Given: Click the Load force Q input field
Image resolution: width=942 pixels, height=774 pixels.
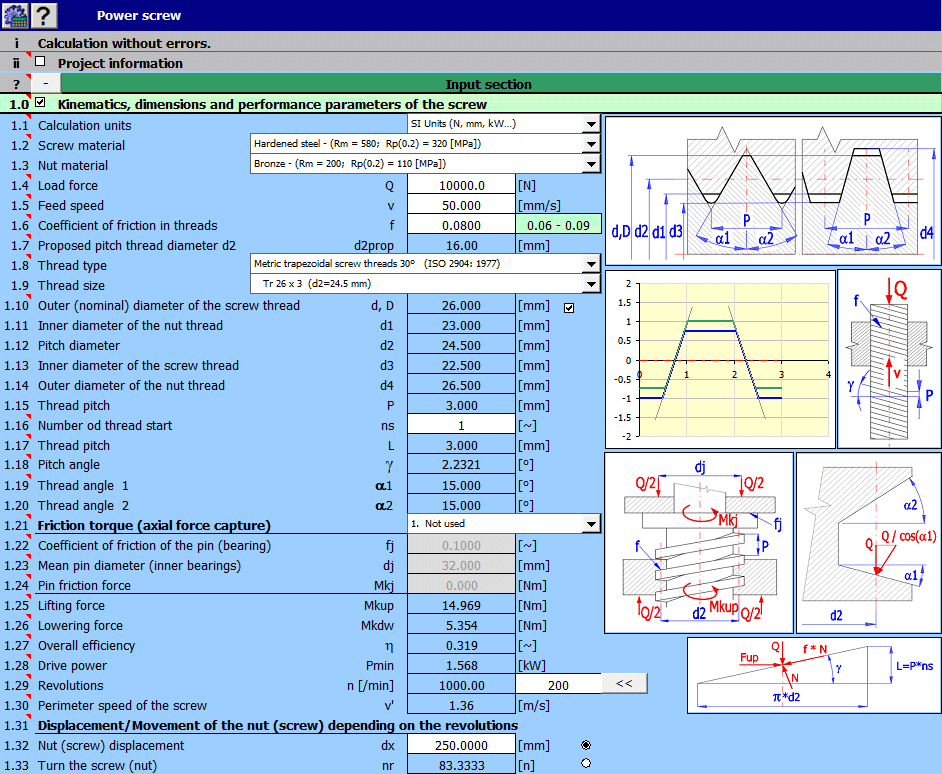Looking at the screenshot, I should 460,184.
